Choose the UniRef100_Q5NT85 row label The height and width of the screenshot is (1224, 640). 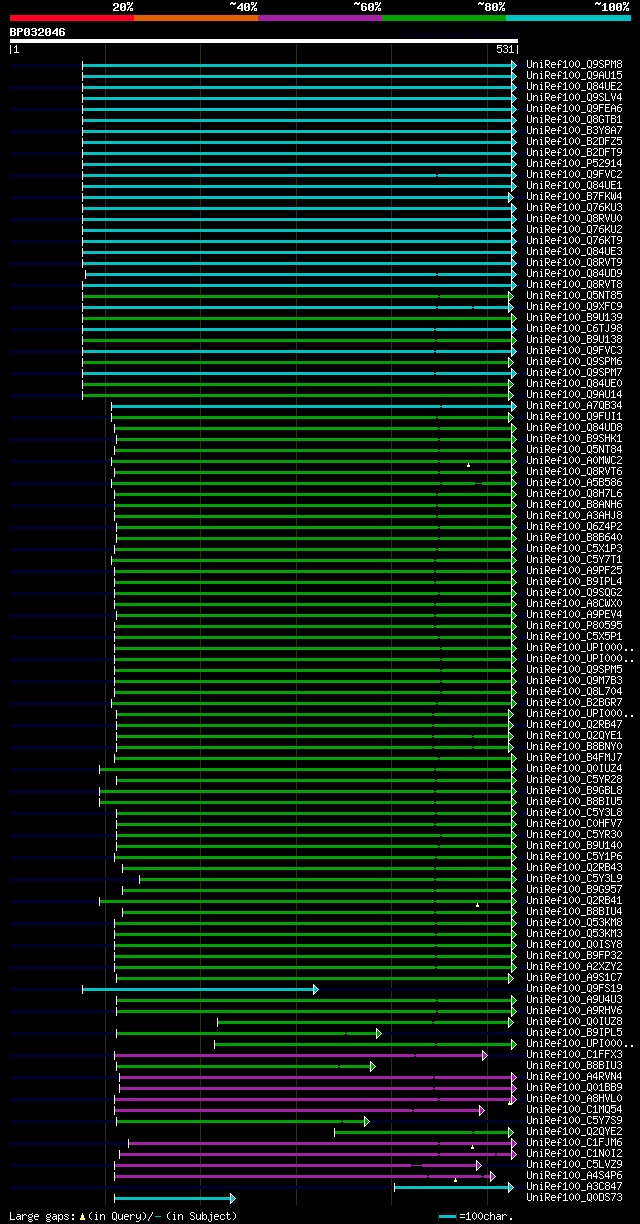(x=575, y=295)
